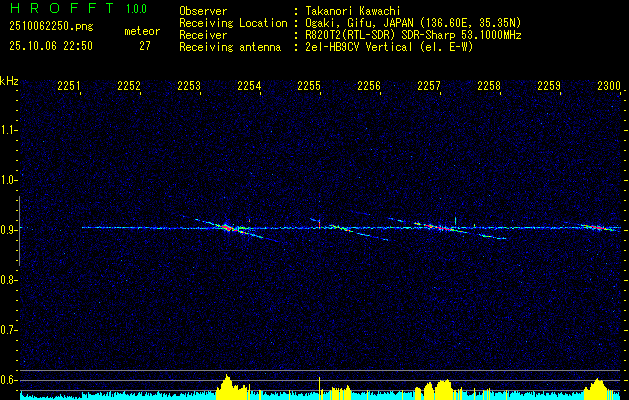629x400 pixels.
Task: Click the 2259 time marker
Action: pyautogui.click(x=549, y=86)
